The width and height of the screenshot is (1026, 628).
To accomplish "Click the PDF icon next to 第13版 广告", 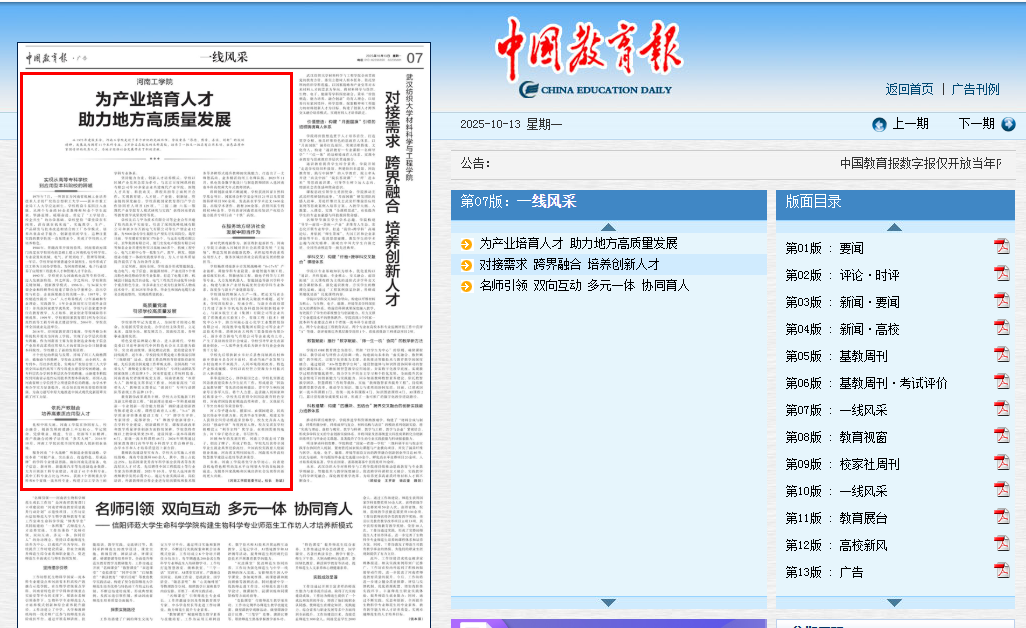I will 1001,571.
